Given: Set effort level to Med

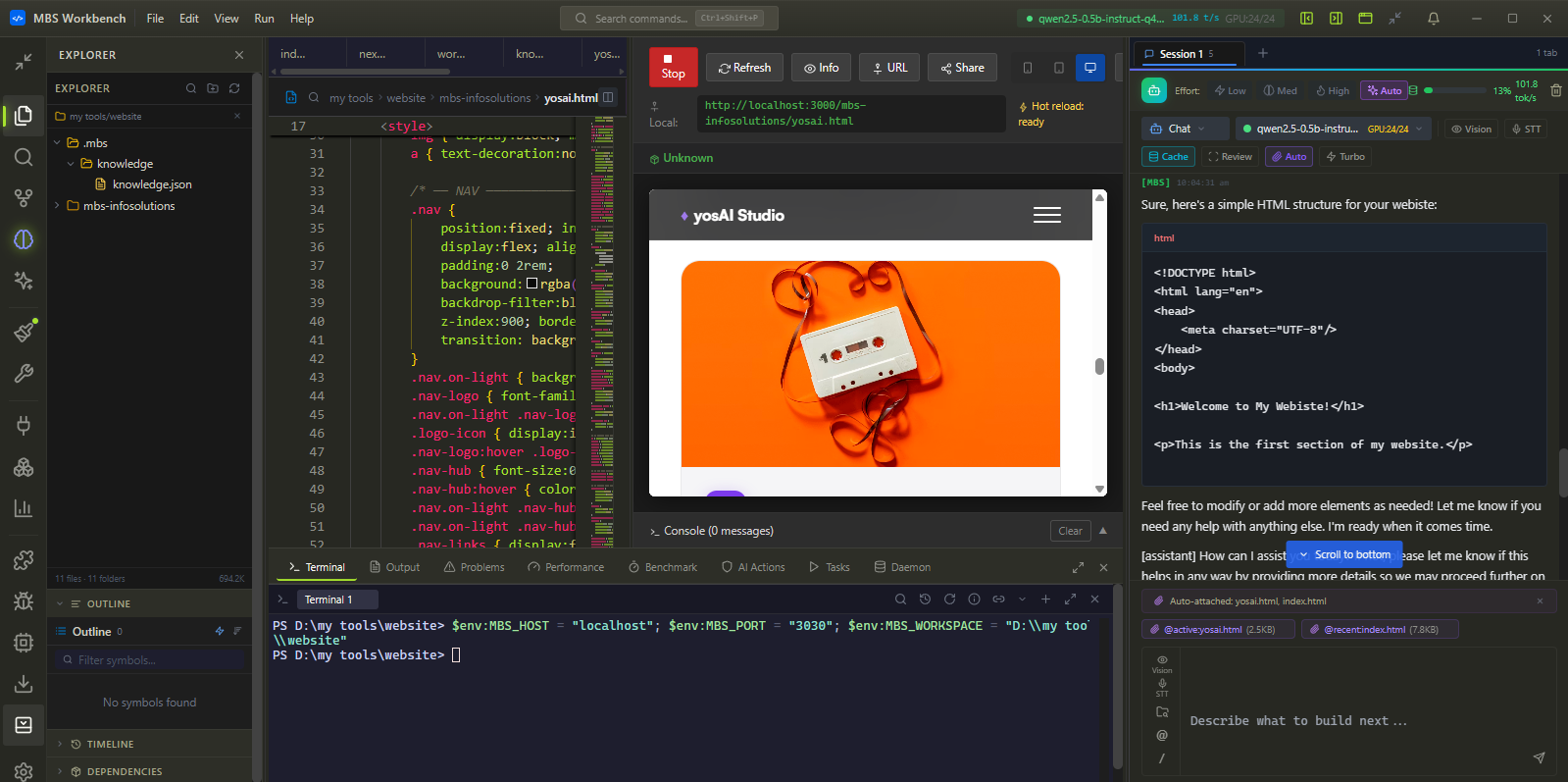Looking at the screenshot, I should click(x=1280, y=90).
